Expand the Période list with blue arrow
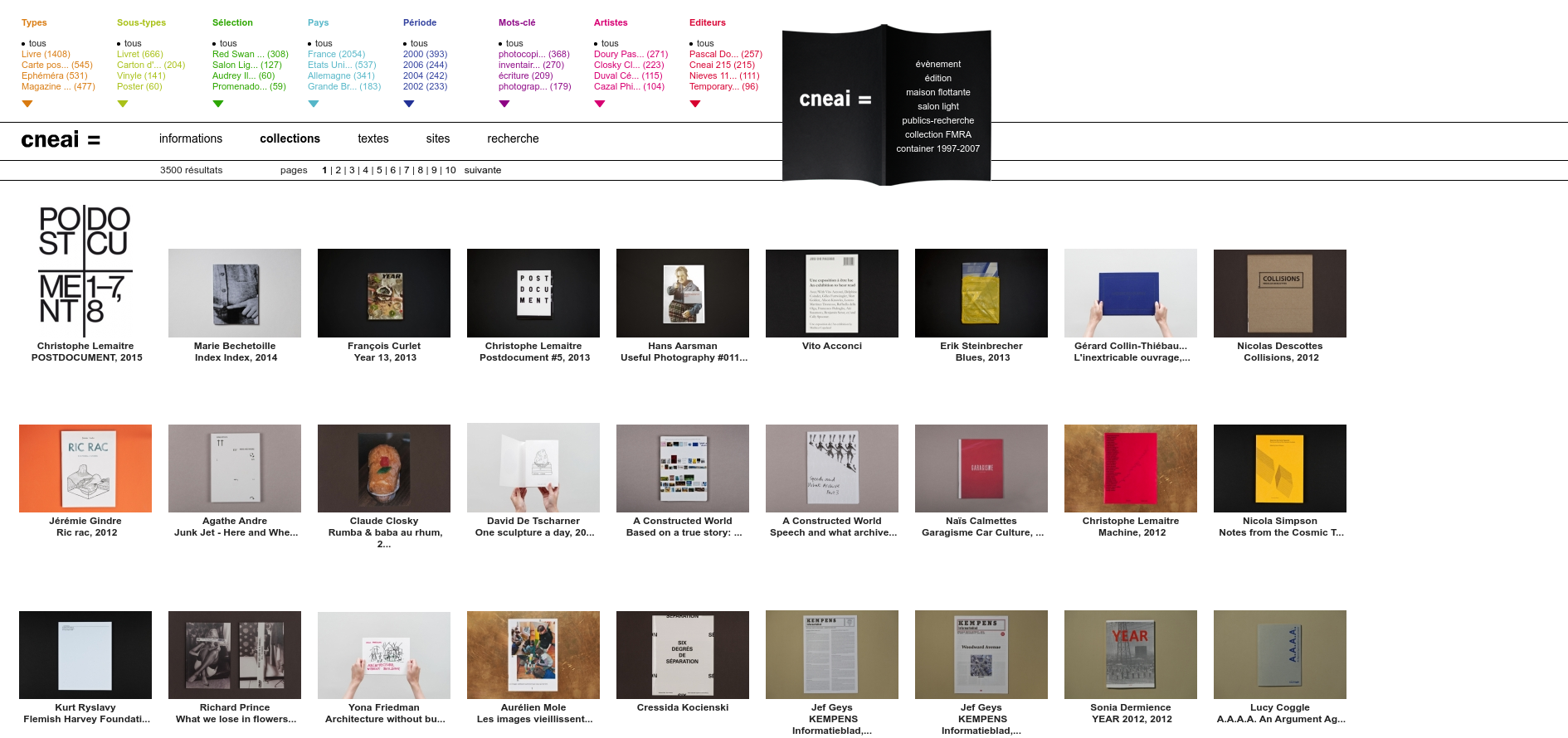Image resolution: width=1568 pixels, height=738 pixels. click(x=408, y=104)
